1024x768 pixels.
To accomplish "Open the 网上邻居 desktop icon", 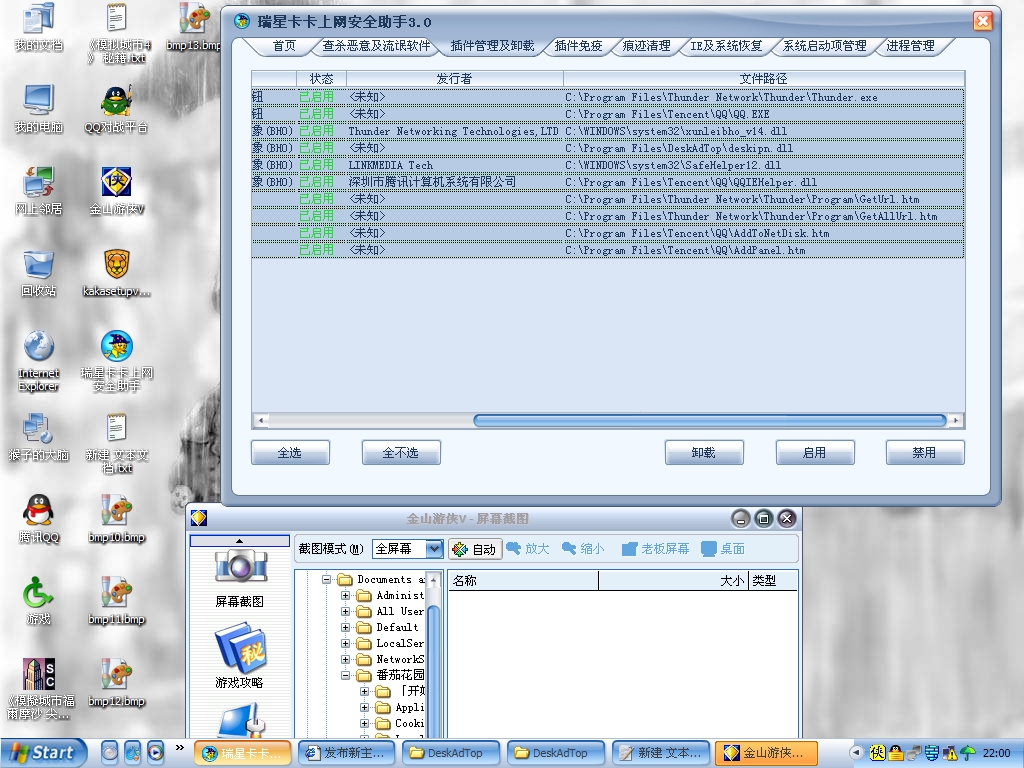I will 38,191.
